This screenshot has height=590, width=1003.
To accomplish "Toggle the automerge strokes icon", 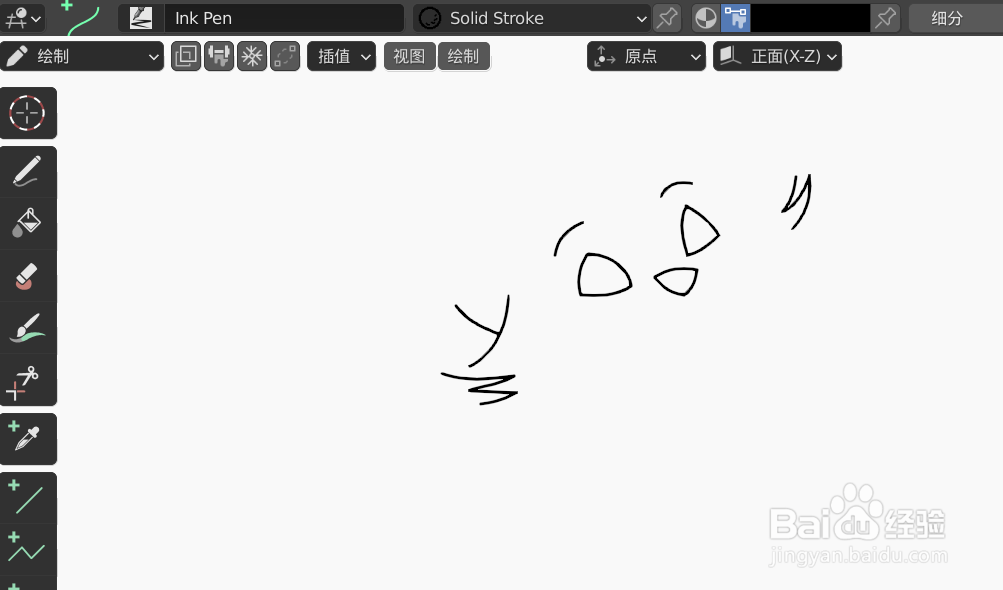I will [x=285, y=56].
